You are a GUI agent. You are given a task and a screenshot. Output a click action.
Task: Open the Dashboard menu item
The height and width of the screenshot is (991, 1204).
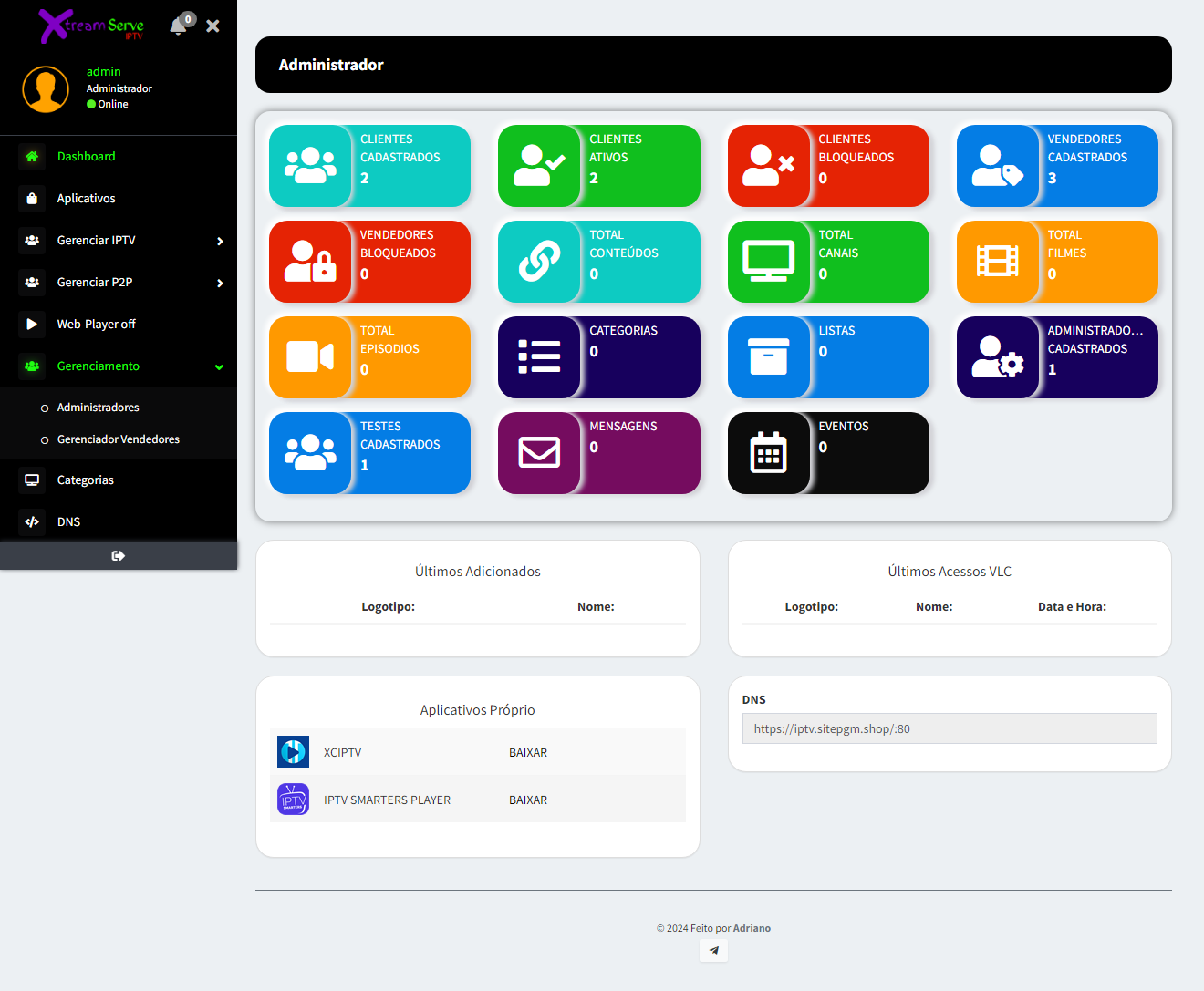pyautogui.click(x=86, y=157)
